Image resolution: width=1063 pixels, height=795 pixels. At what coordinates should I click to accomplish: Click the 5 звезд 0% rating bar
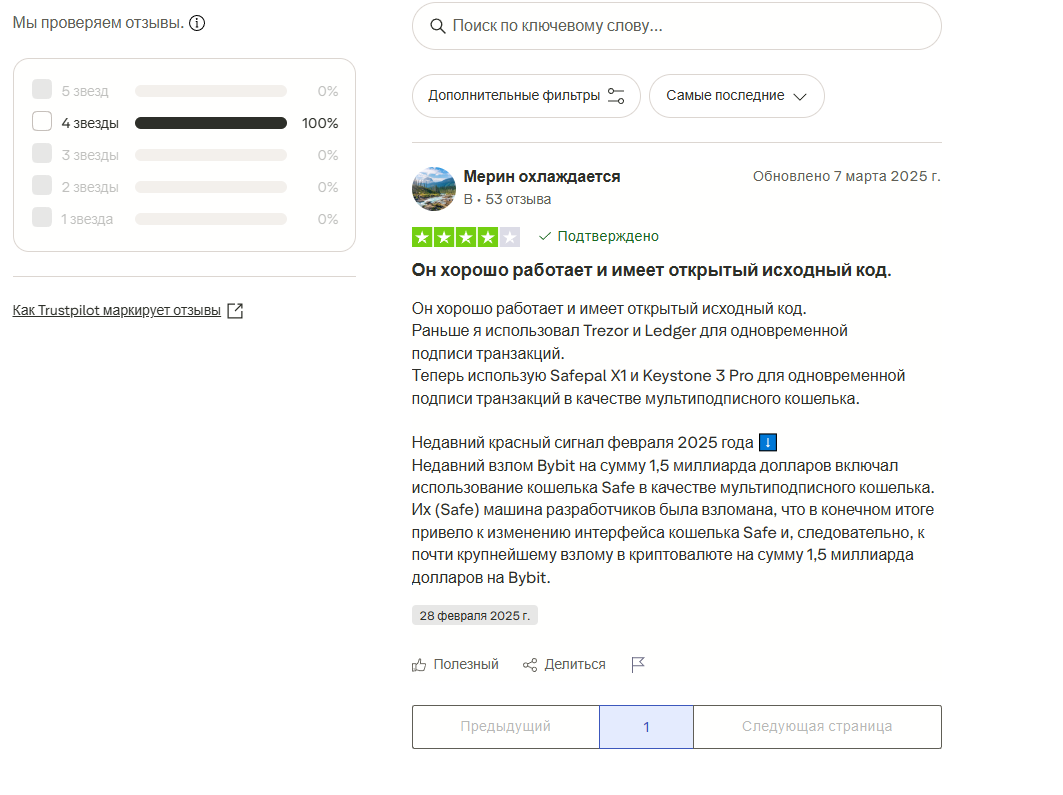[x=211, y=91]
